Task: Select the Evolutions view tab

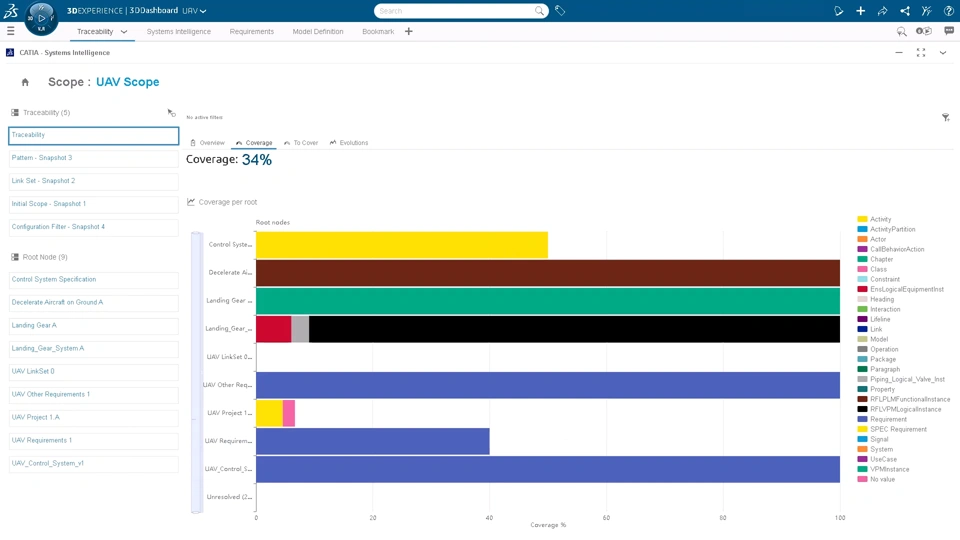Action: pyautogui.click(x=349, y=143)
